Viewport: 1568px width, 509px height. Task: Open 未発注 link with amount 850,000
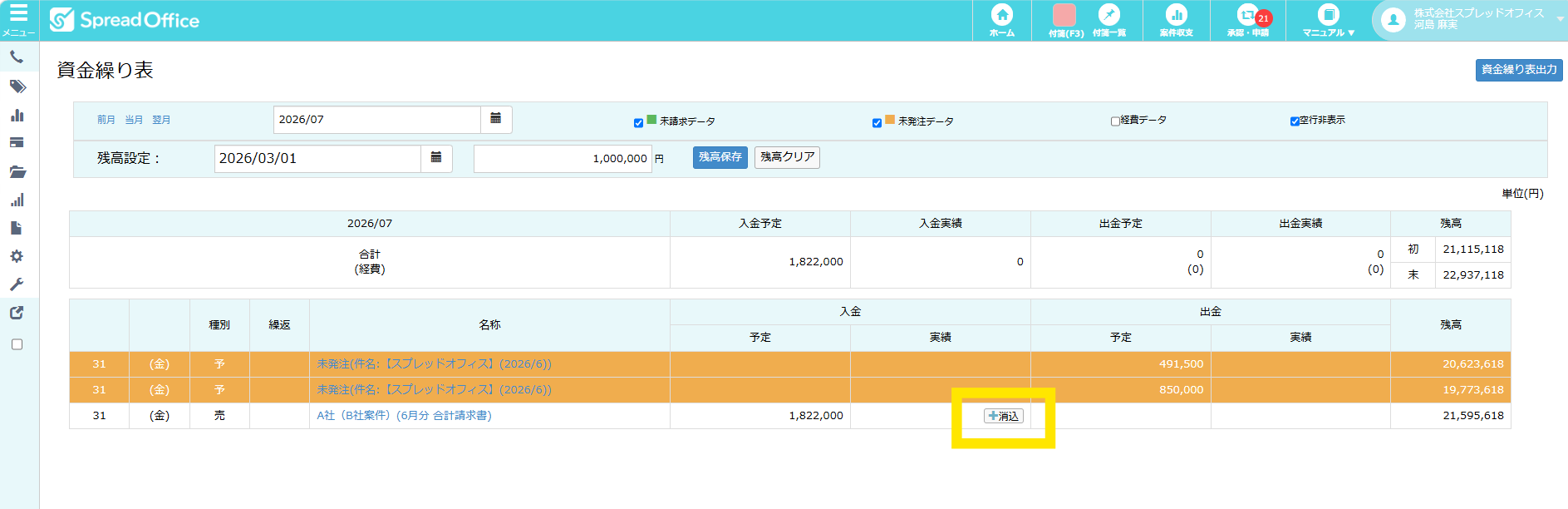tap(434, 390)
